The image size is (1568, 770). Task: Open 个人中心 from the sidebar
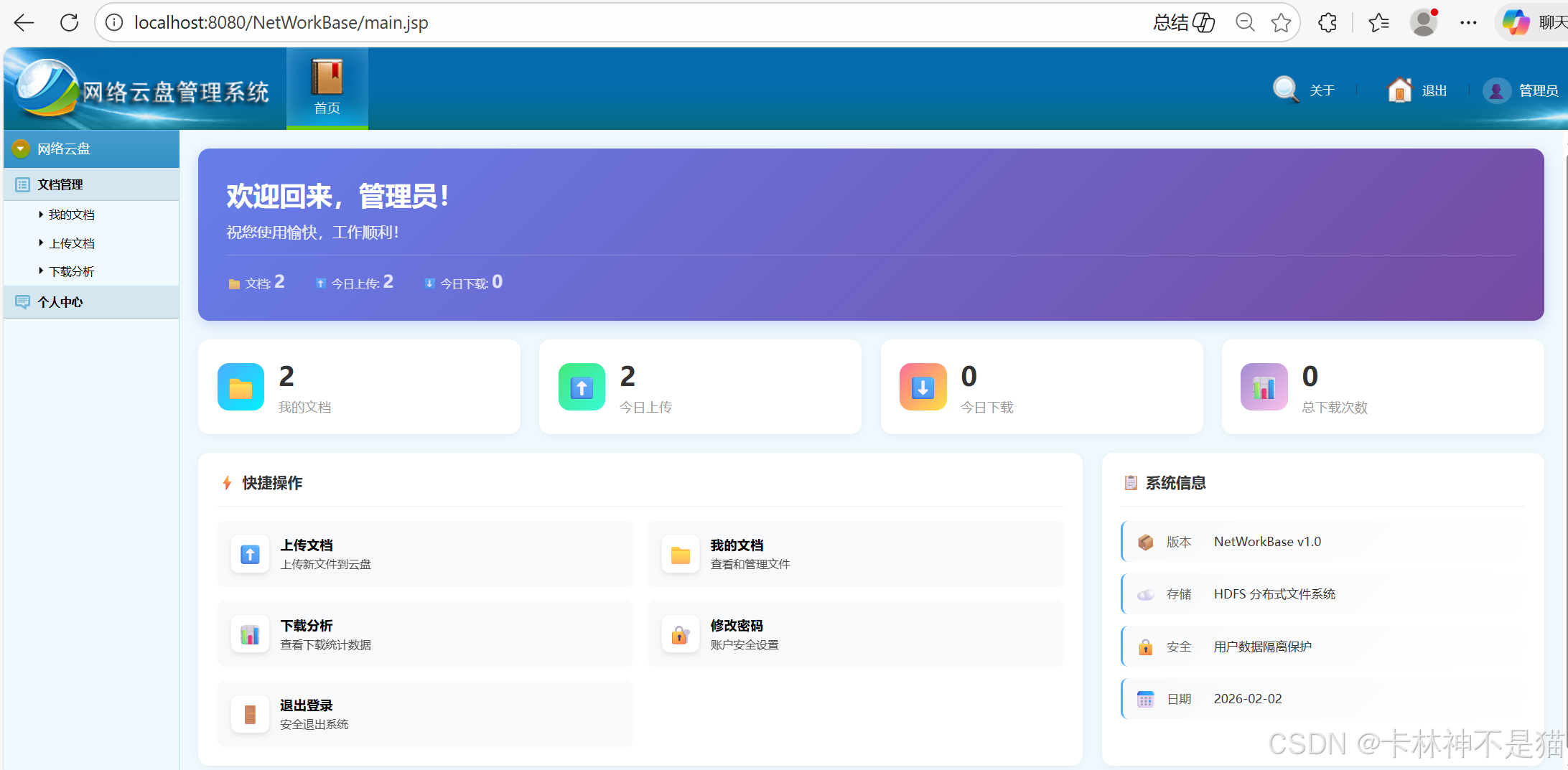coord(60,301)
